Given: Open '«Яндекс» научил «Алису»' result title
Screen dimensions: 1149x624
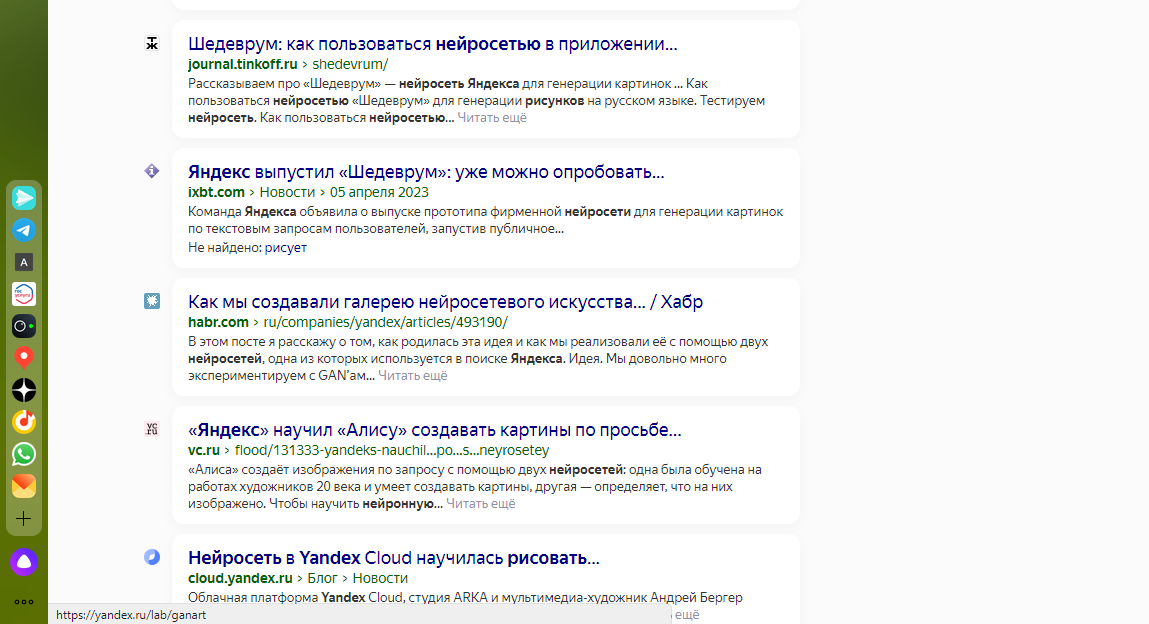Looking at the screenshot, I should [x=435, y=430].
